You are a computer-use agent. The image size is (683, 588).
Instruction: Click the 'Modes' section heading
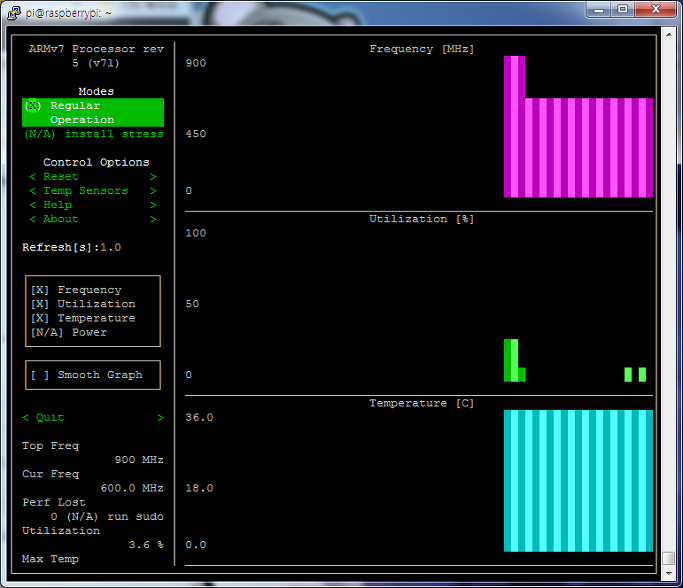coord(96,91)
